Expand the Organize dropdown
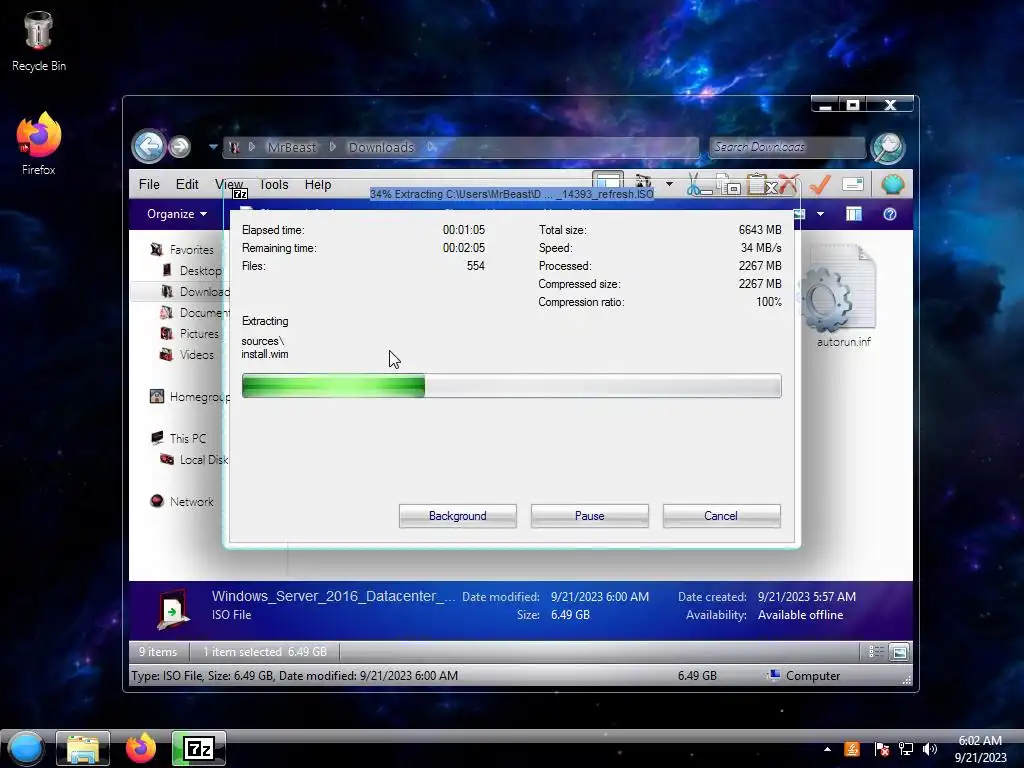The height and width of the screenshot is (768, 1024). [x=176, y=214]
